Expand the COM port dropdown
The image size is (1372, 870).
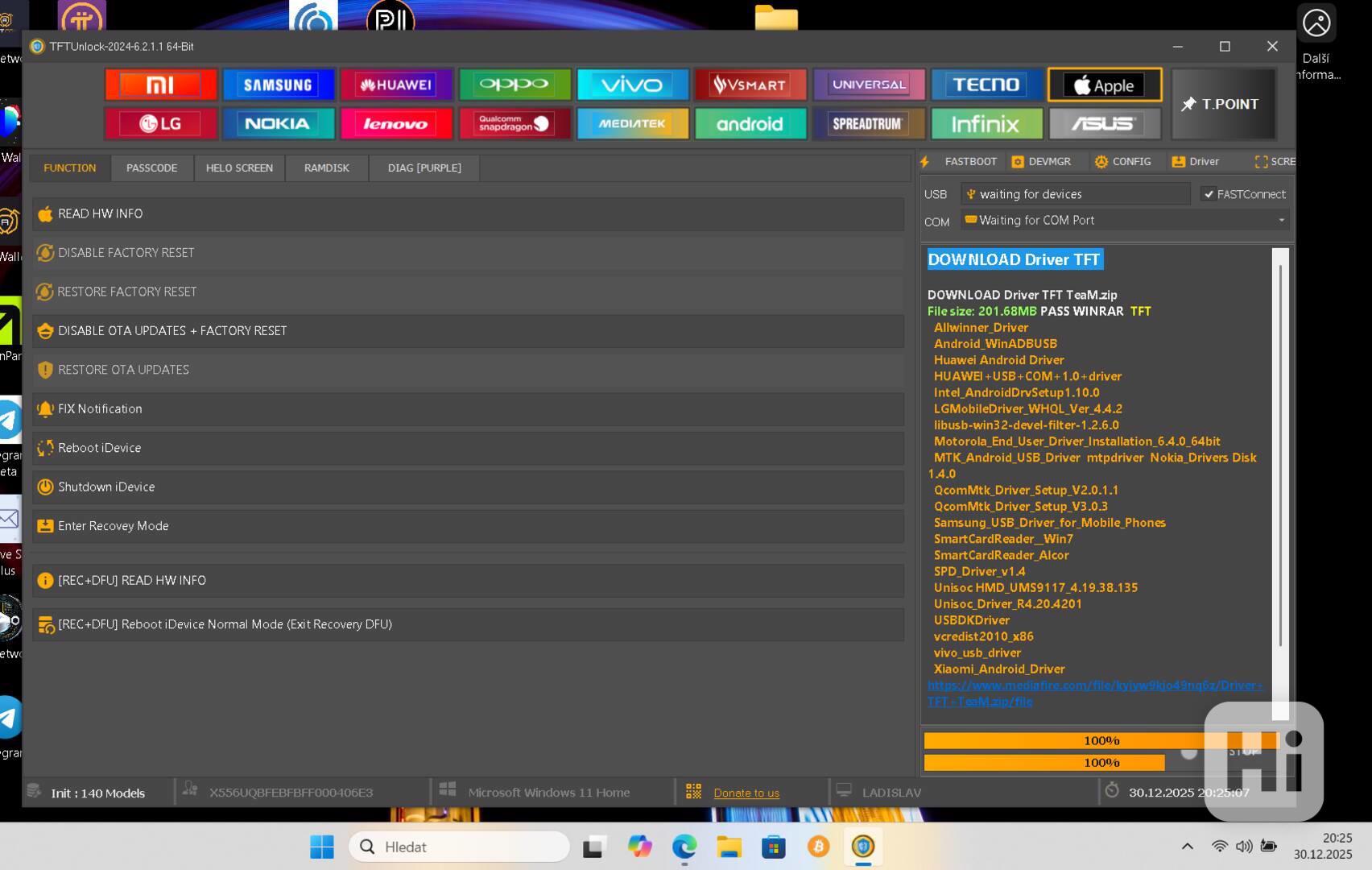[1281, 220]
